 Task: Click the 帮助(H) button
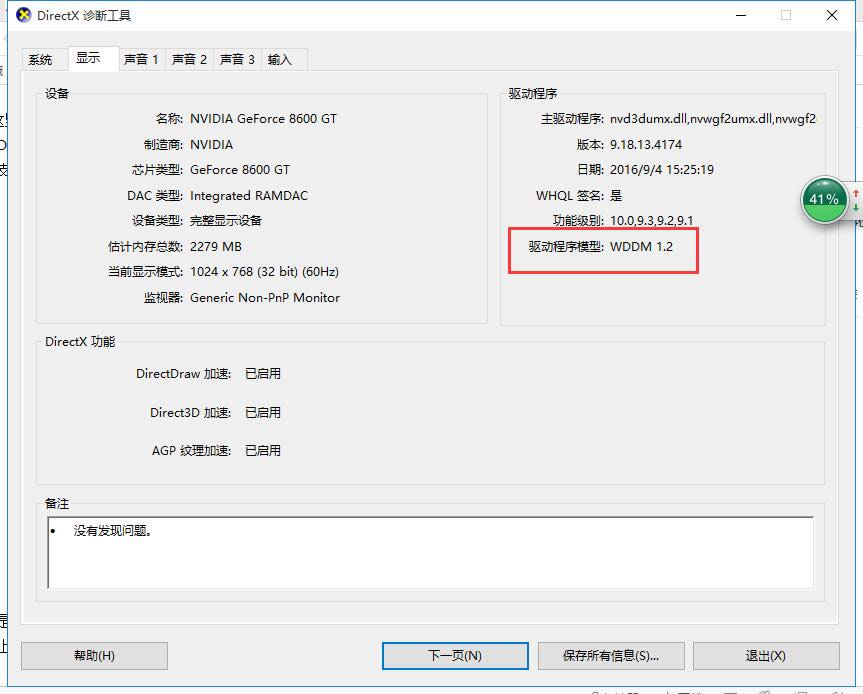click(x=93, y=656)
